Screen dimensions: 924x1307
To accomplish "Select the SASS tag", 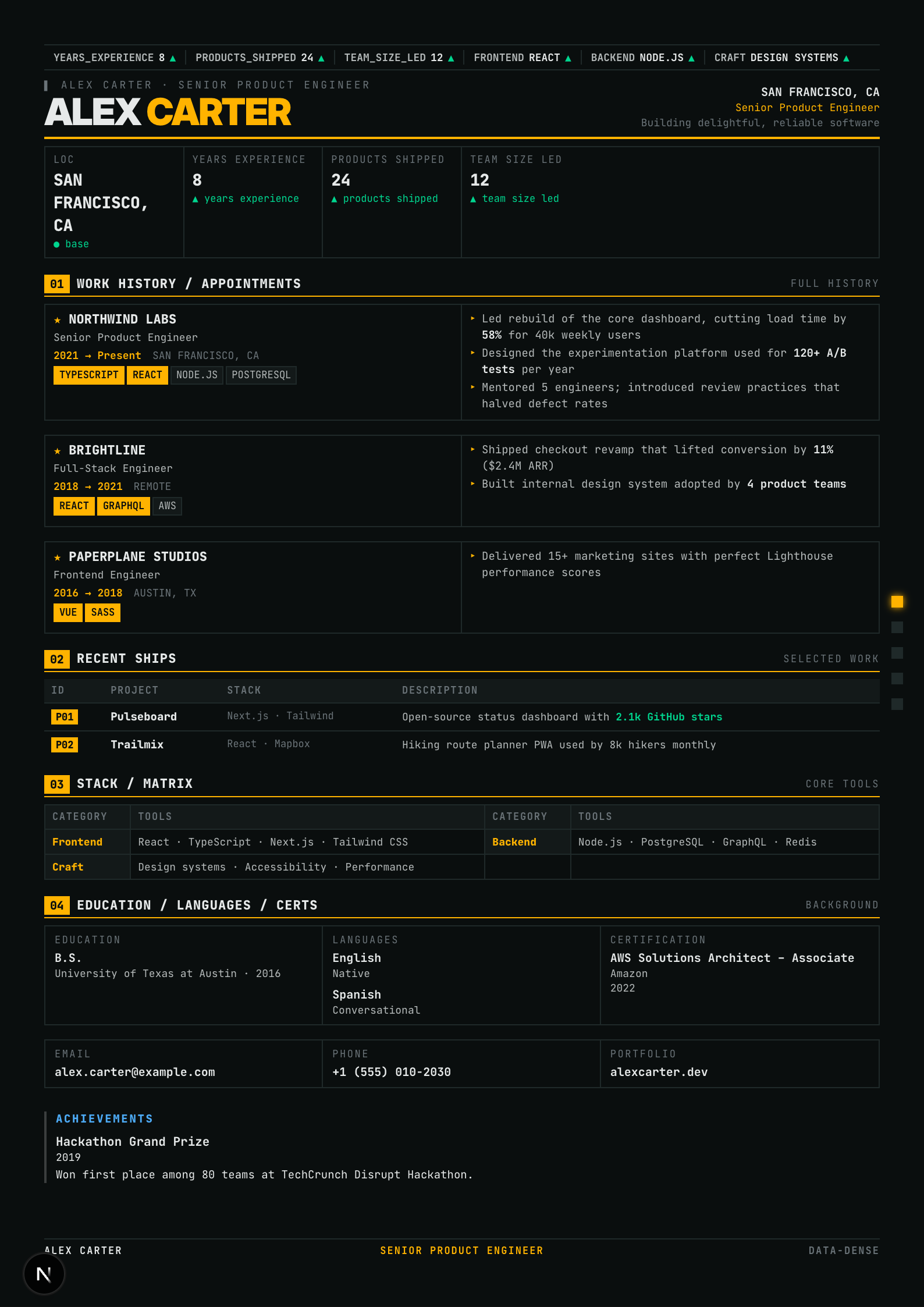I will (102, 613).
